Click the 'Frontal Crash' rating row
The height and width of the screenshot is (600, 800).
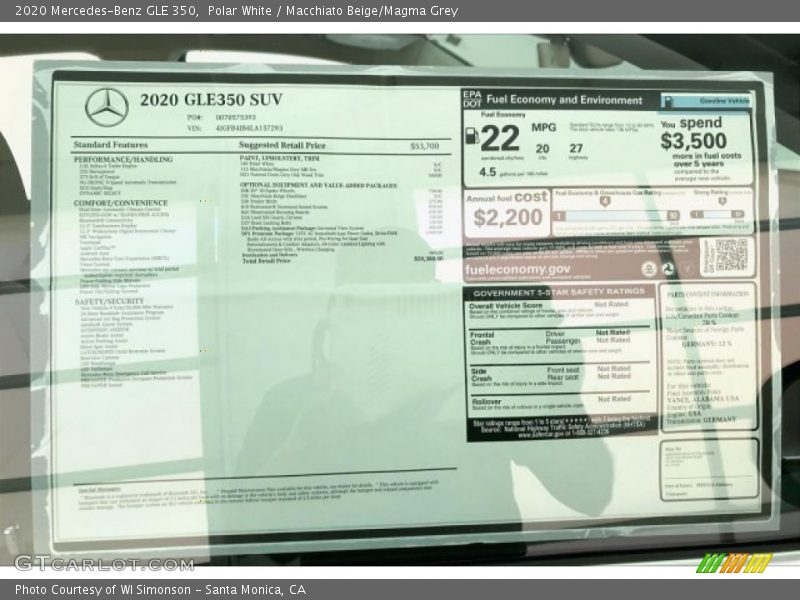point(559,343)
